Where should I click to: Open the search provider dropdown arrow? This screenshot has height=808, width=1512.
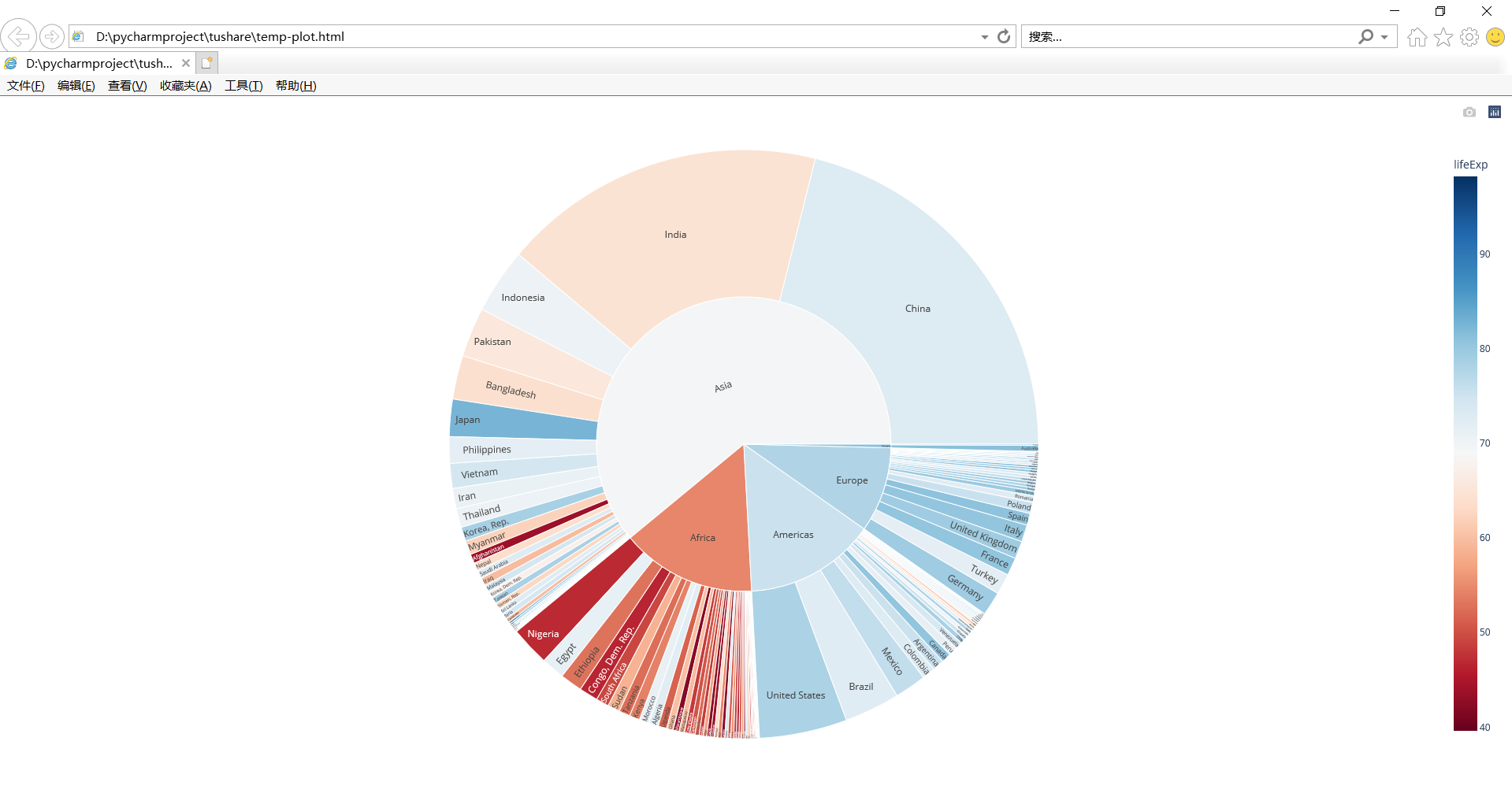(1384, 36)
